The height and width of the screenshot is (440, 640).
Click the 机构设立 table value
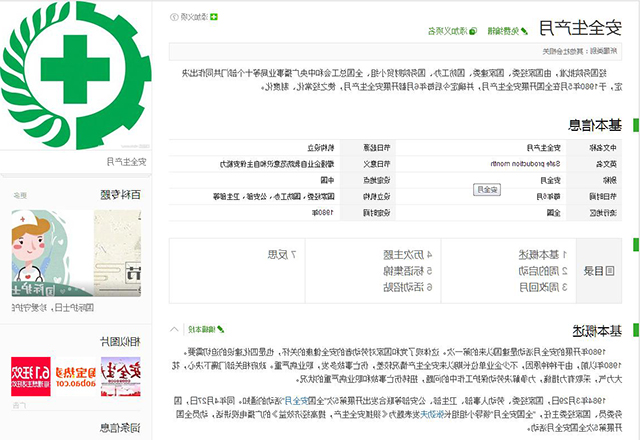pyautogui.click(x=321, y=148)
